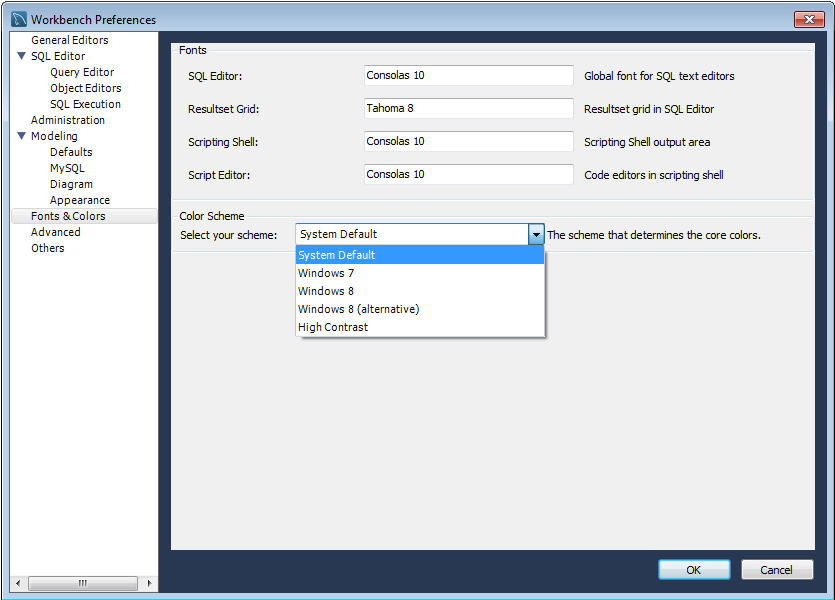Click the Cancel button
Screen dimensions: 835x600
click(x=776, y=570)
